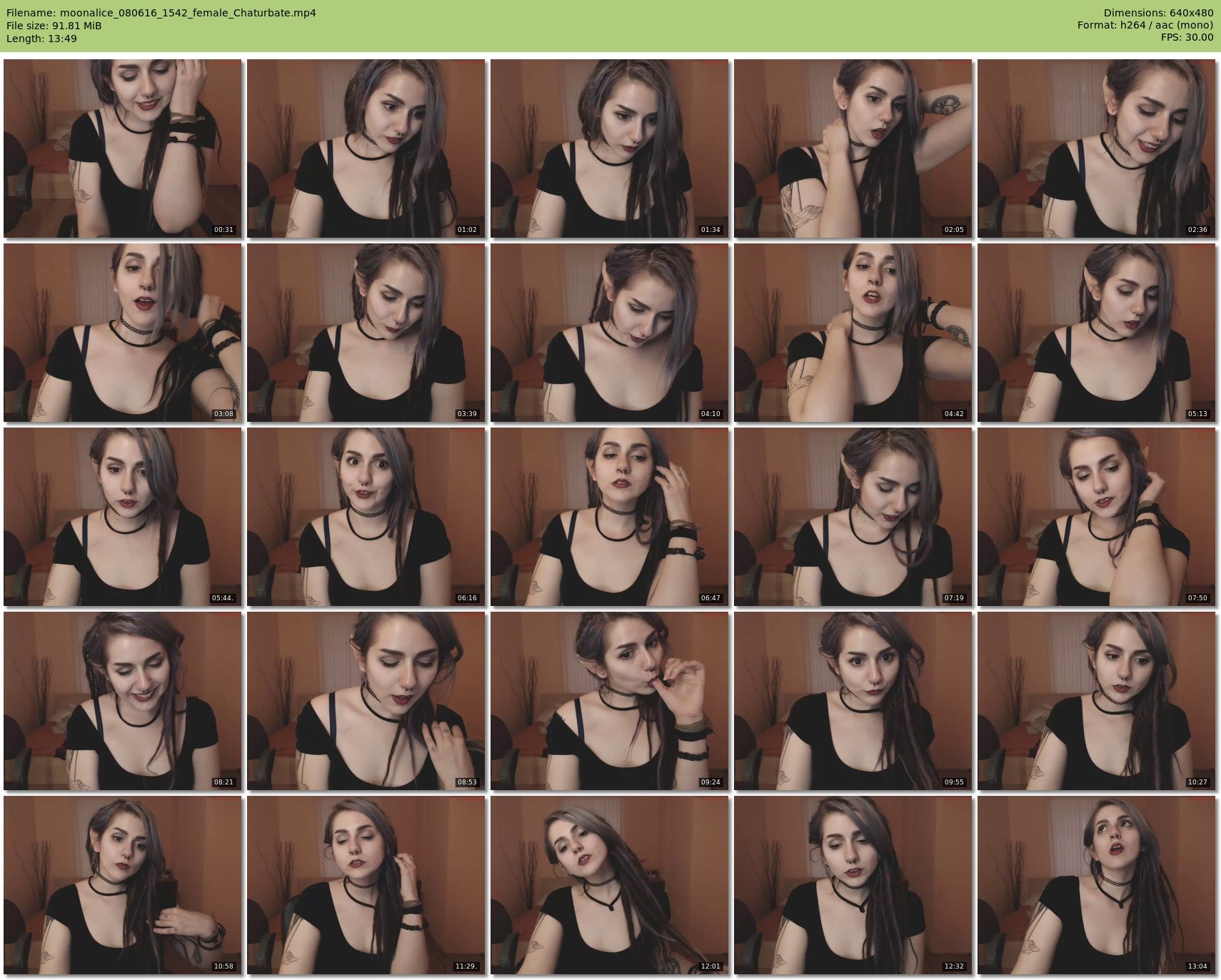
Task: Pick the 07:50 contact sheet frame
Action: pyautogui.click(x=1096, y=517)
